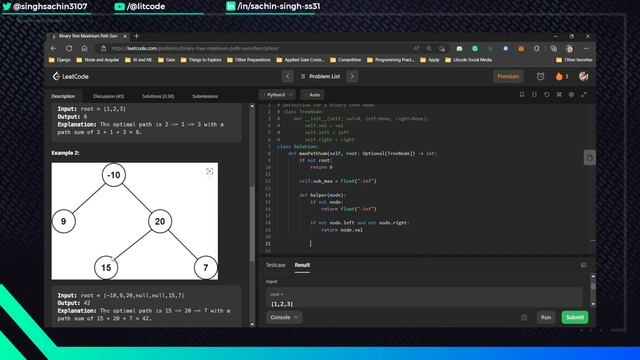Open editor settings gear icon
This screenshot has width=640, height=360.
pyautogui.click(x=571, y=95)
